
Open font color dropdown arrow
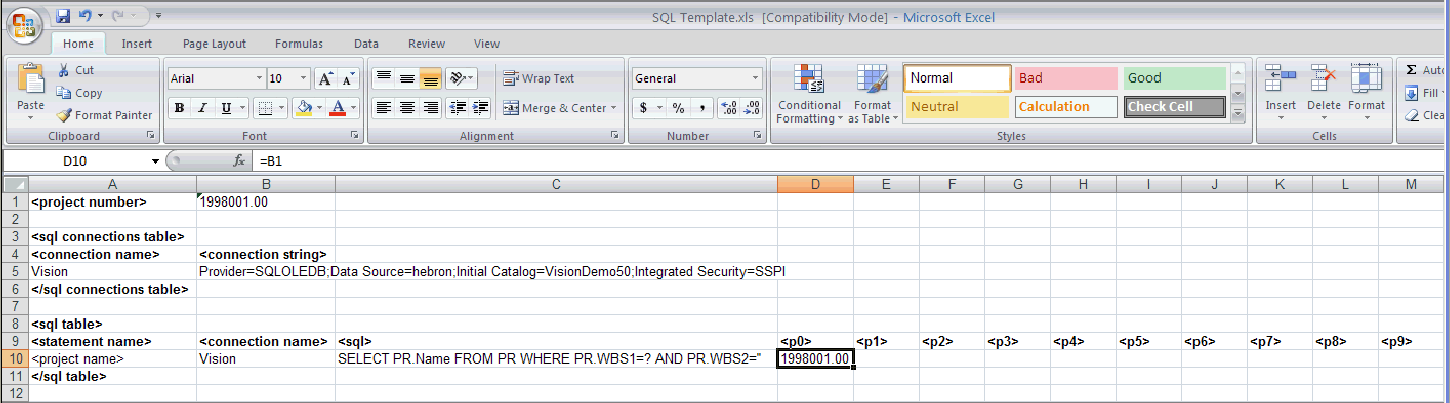click(354, 108)
